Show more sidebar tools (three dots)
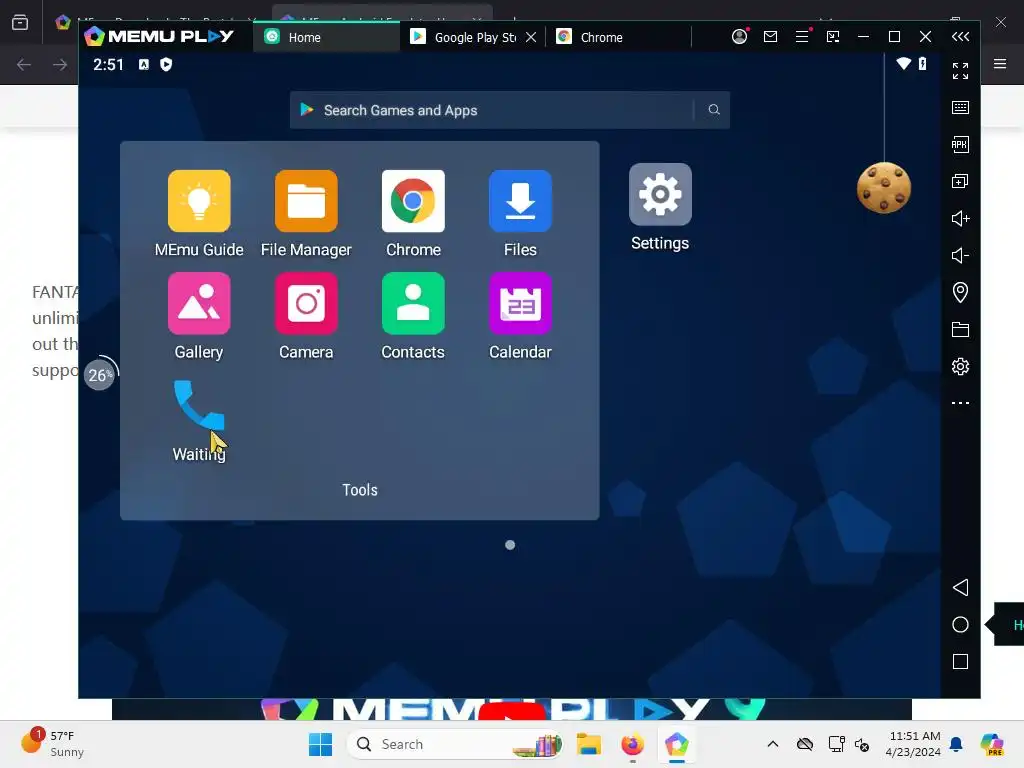Image resolution: width=1024 pixels, height=768 pixels. coord(960,403)
